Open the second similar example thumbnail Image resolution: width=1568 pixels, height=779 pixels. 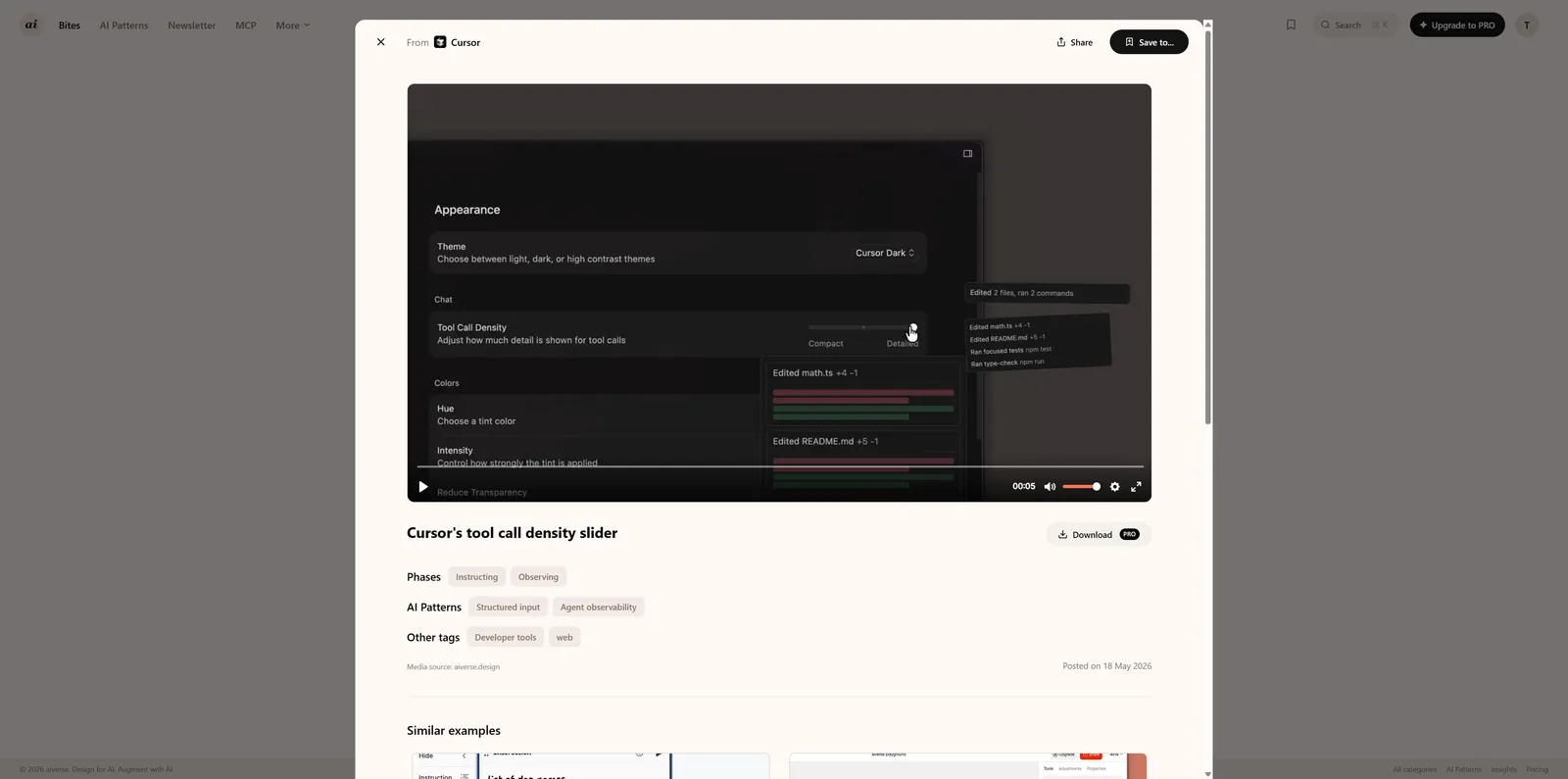pos(968,766)
